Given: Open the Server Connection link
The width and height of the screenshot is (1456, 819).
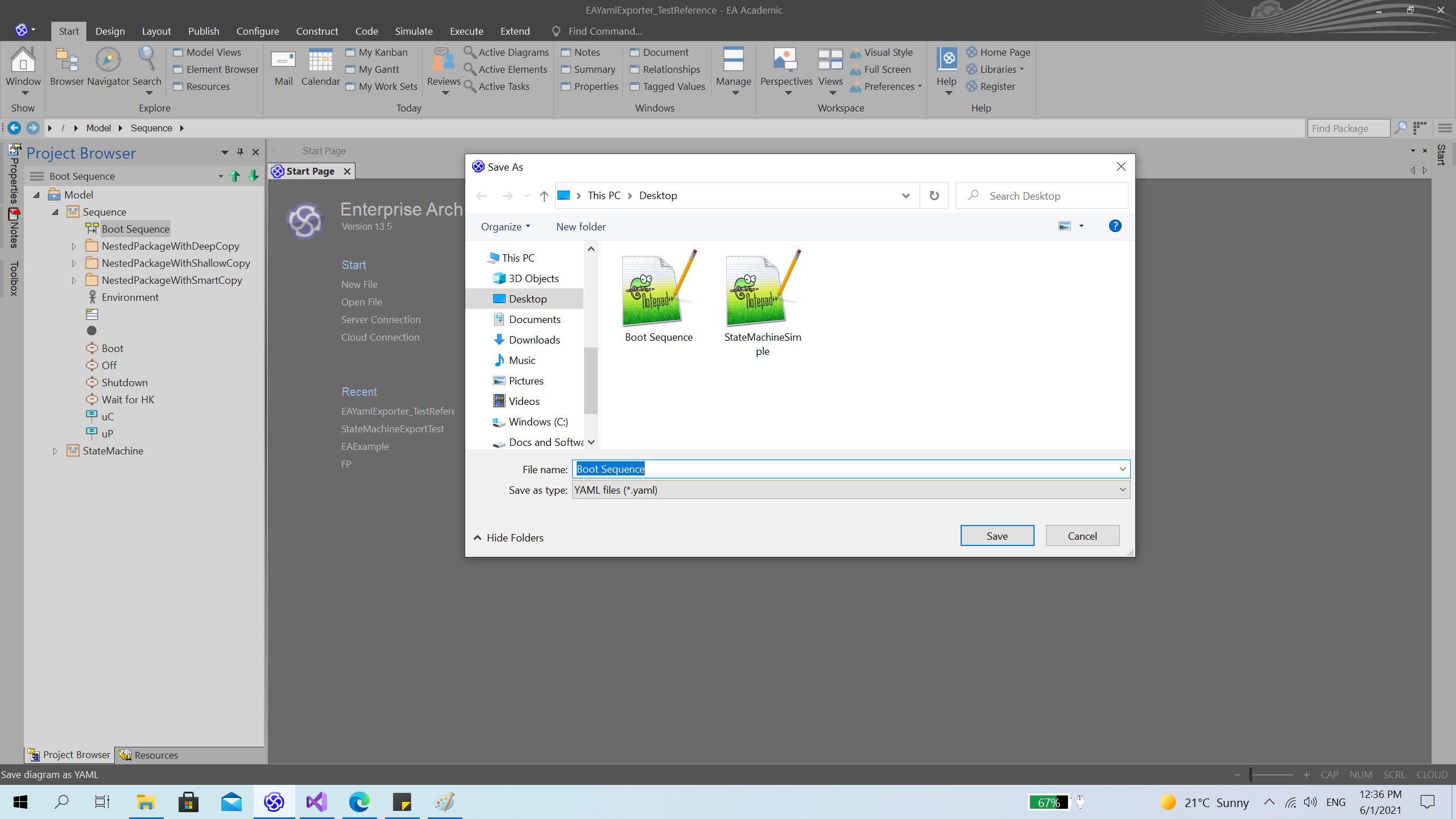Looking at the screenshot, I should click(x=381, y=320).
